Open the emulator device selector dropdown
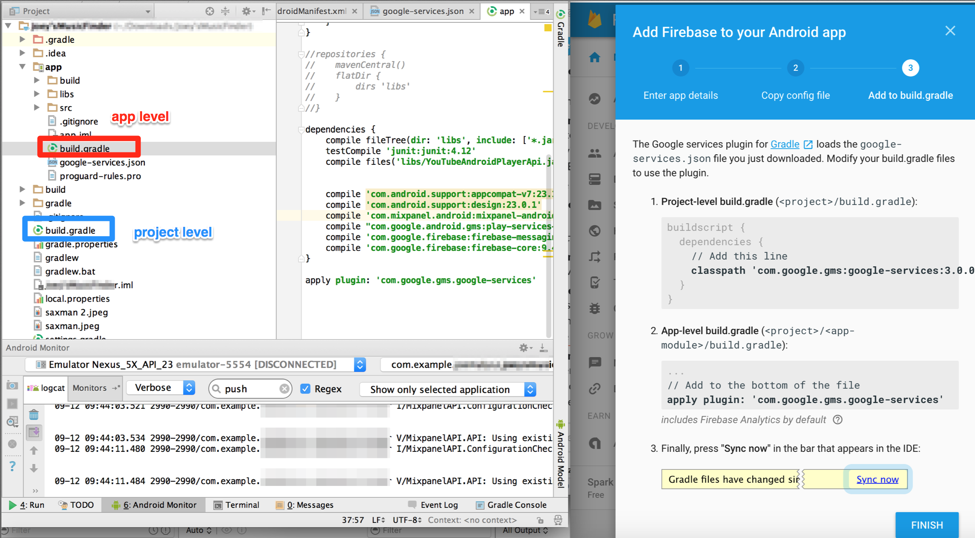 click(x=360, y=365)
